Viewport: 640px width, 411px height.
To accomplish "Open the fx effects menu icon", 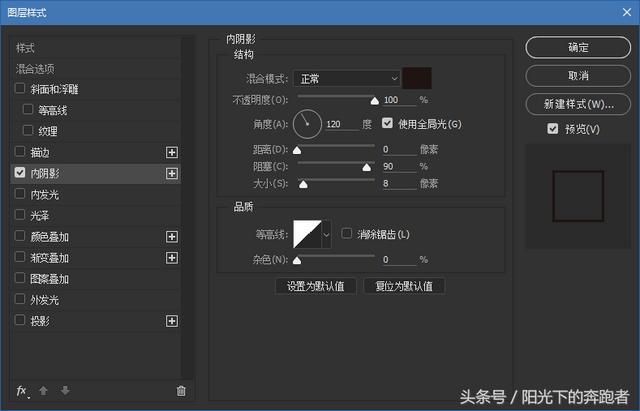I will pos(22,391).
